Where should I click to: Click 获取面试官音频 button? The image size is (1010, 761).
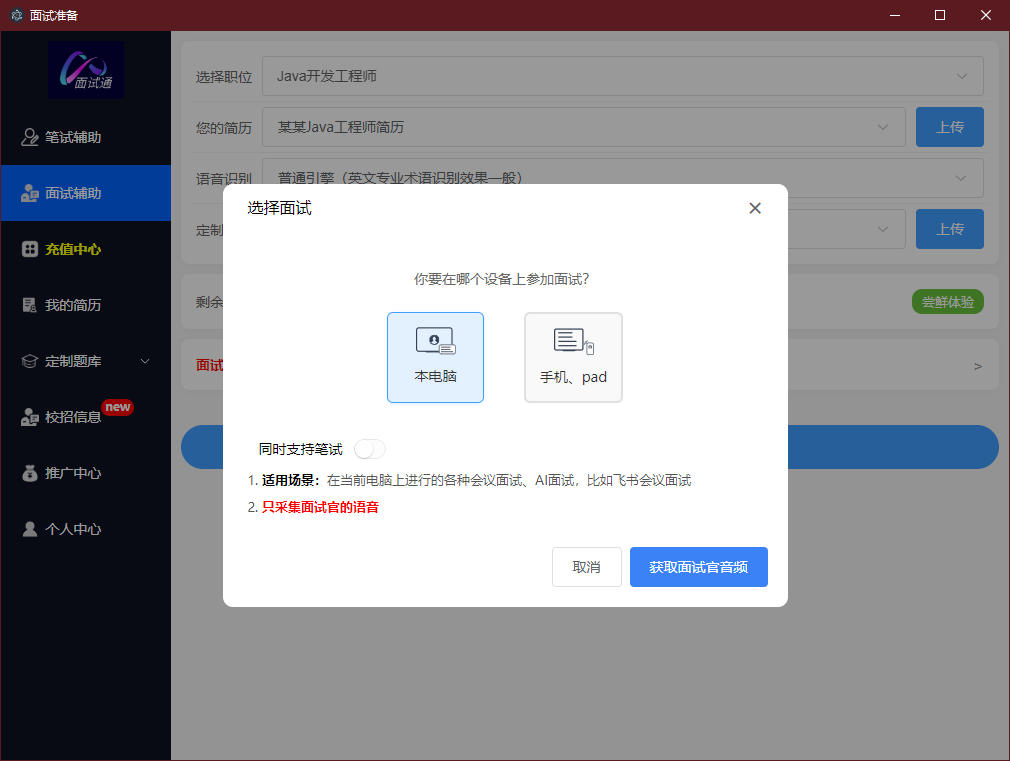point(699,567)
